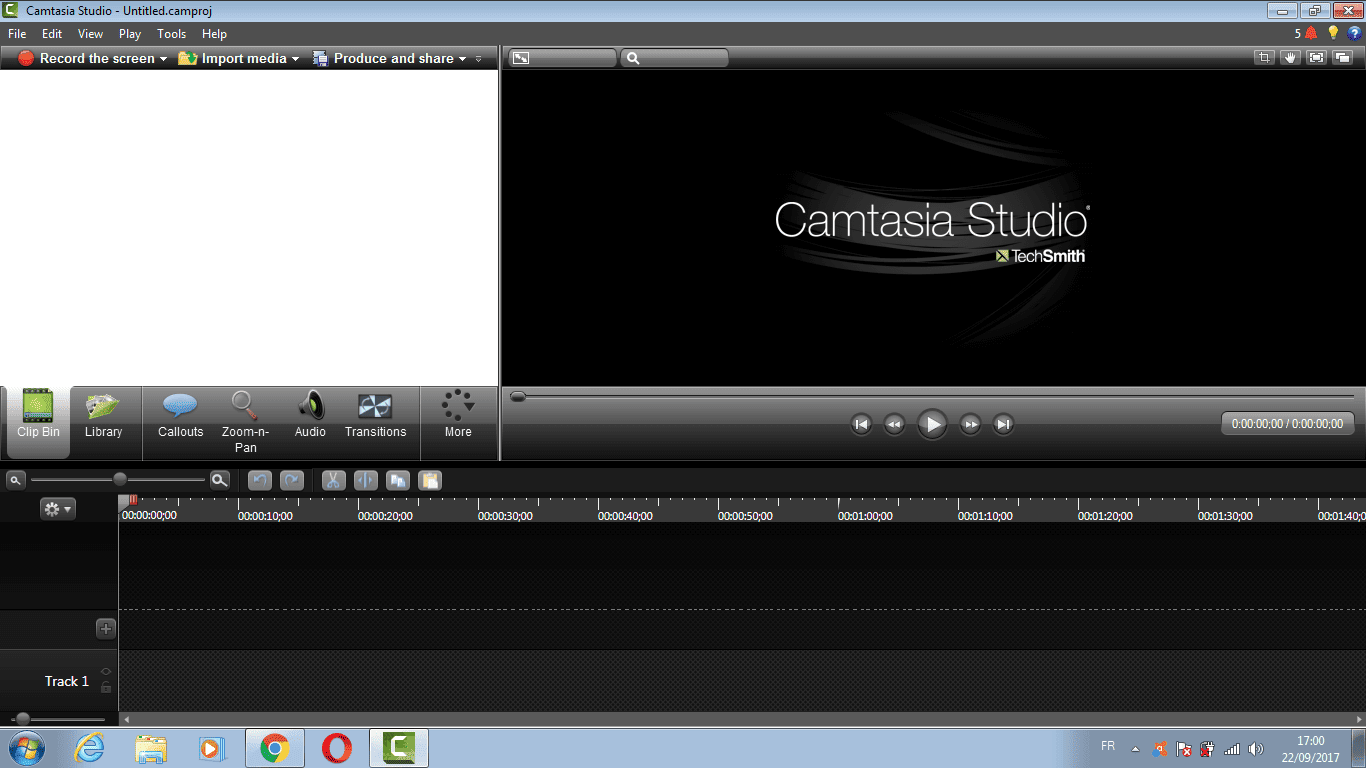This screenshot has width=1366, height=768.
Task: Step forward with the fast-forward button
Action: pyautogui.click(x=970, y=424)
